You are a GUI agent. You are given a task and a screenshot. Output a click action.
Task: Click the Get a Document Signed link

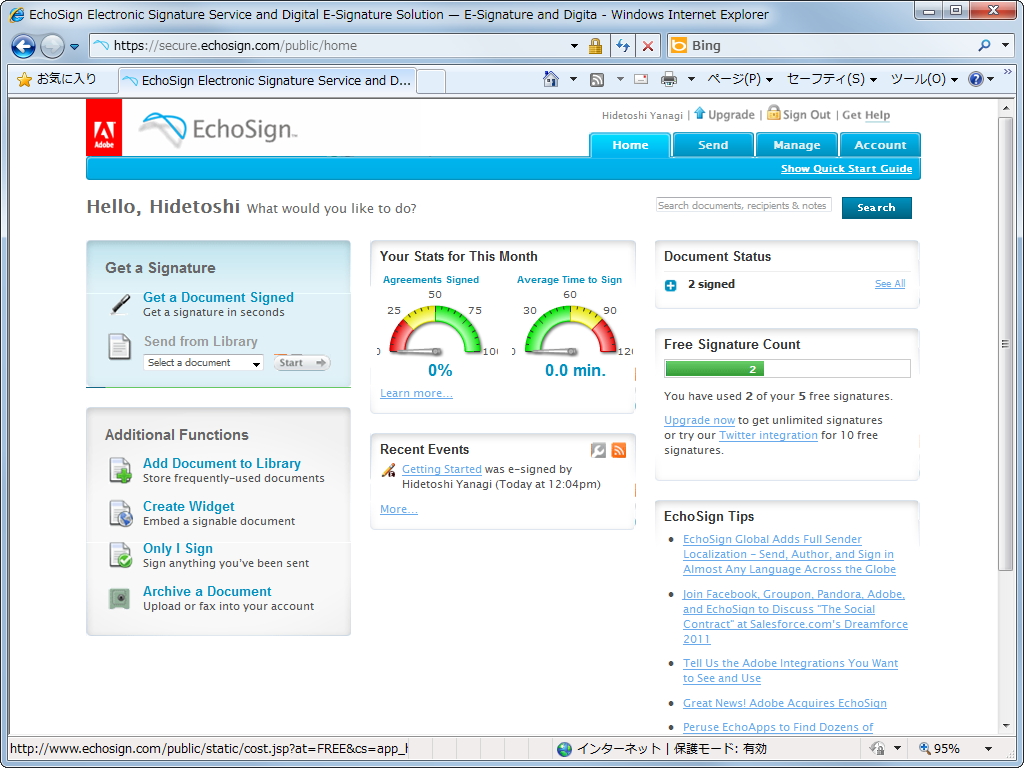(x=218, y=297)
